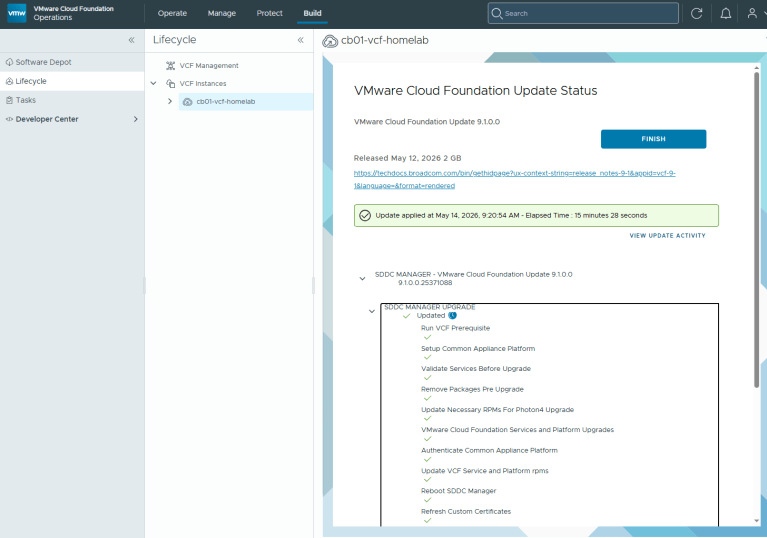Click 'Released May 12, 2026 2 GB' text

407,158
